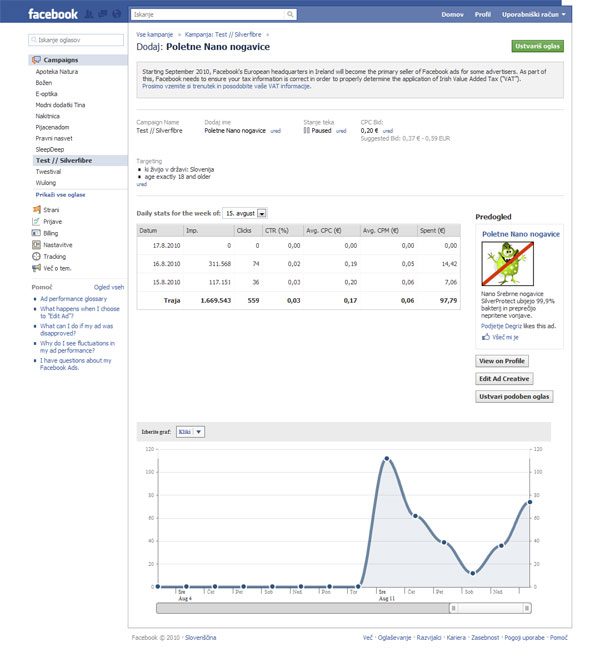Click the Strani pages icon
Viewport: 600px width, 662px height.
pos(37,209)
